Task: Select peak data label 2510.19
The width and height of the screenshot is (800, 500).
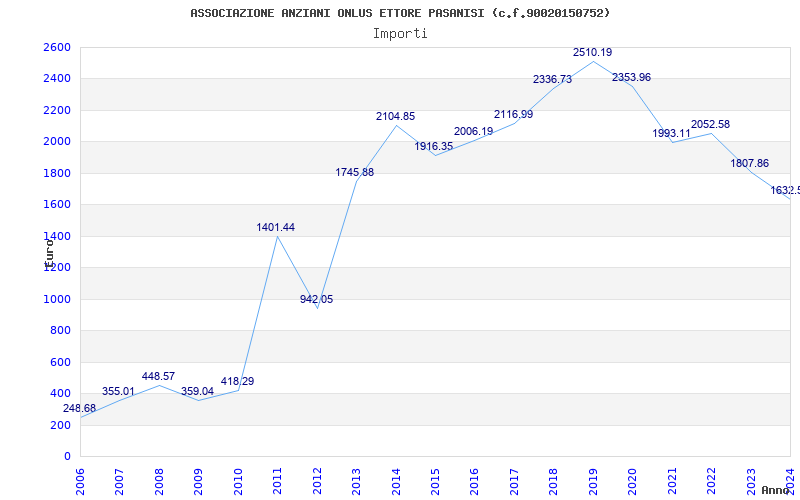Action: tap(592, 52)
